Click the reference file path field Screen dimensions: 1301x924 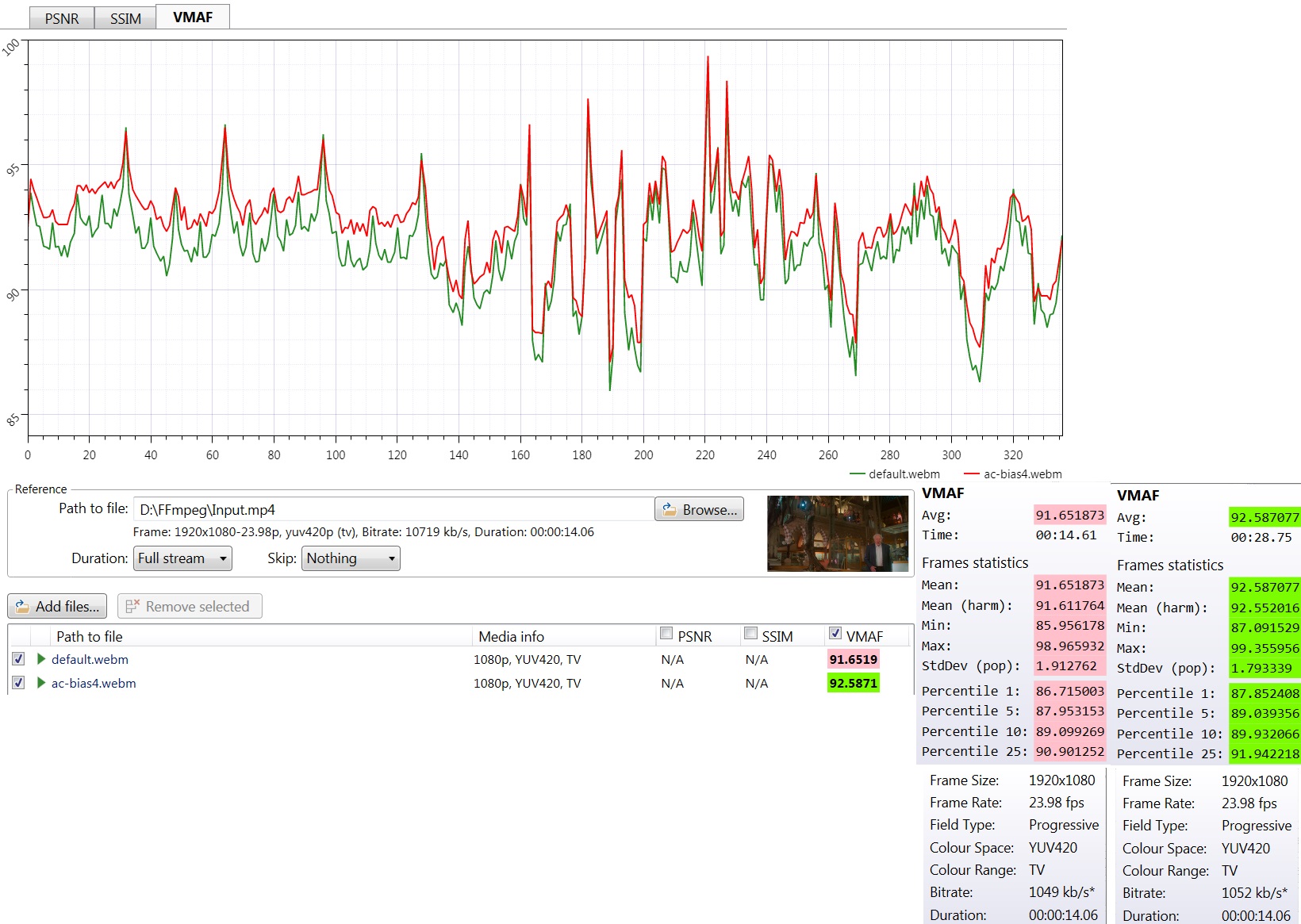393,509
